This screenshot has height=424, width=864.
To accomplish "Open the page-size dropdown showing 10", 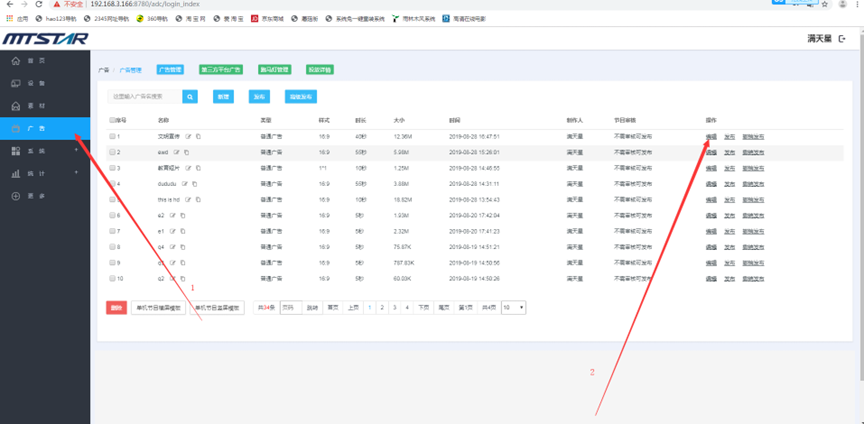I will [x=514, y=308].
